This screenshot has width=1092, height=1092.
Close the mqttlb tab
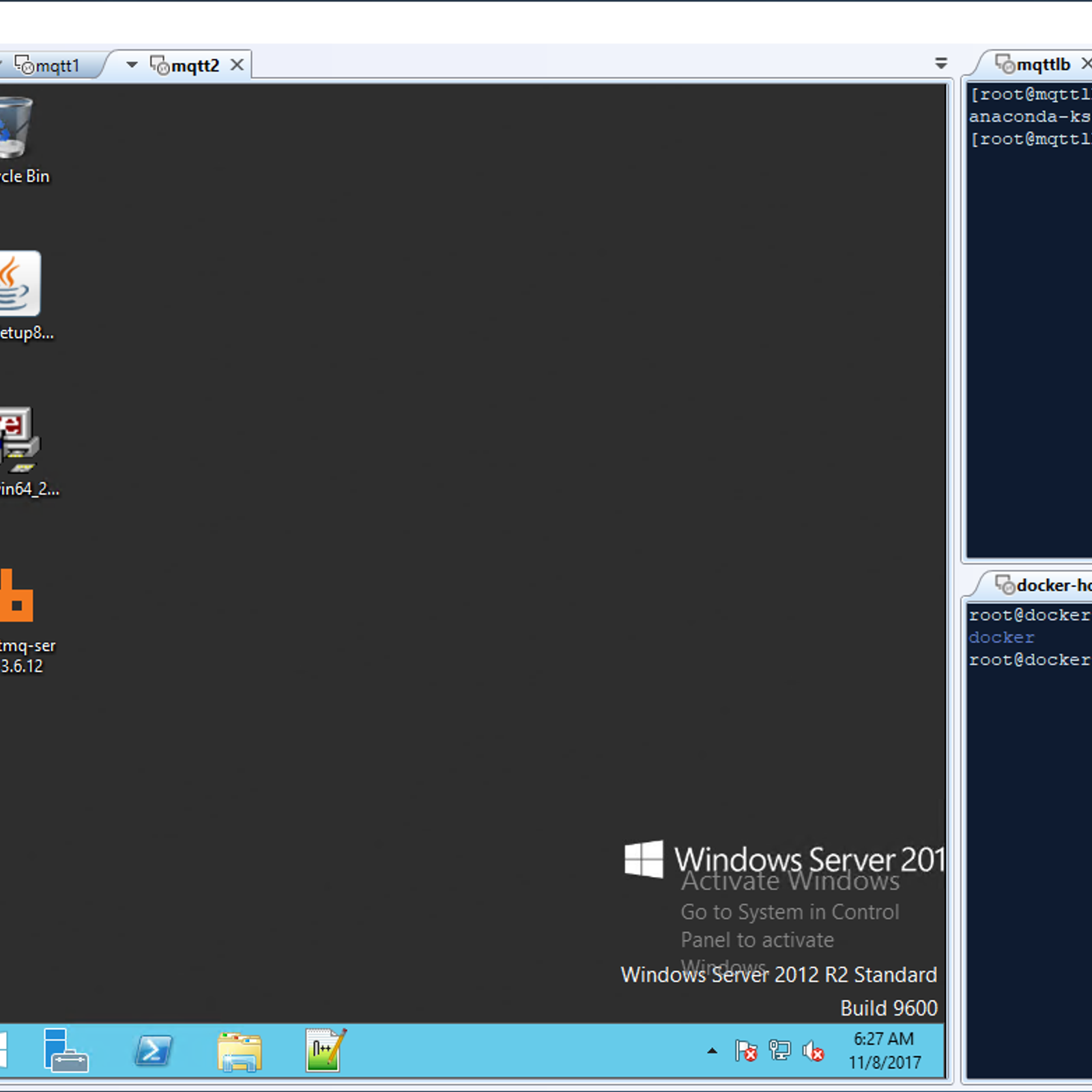click(1087, 63)
